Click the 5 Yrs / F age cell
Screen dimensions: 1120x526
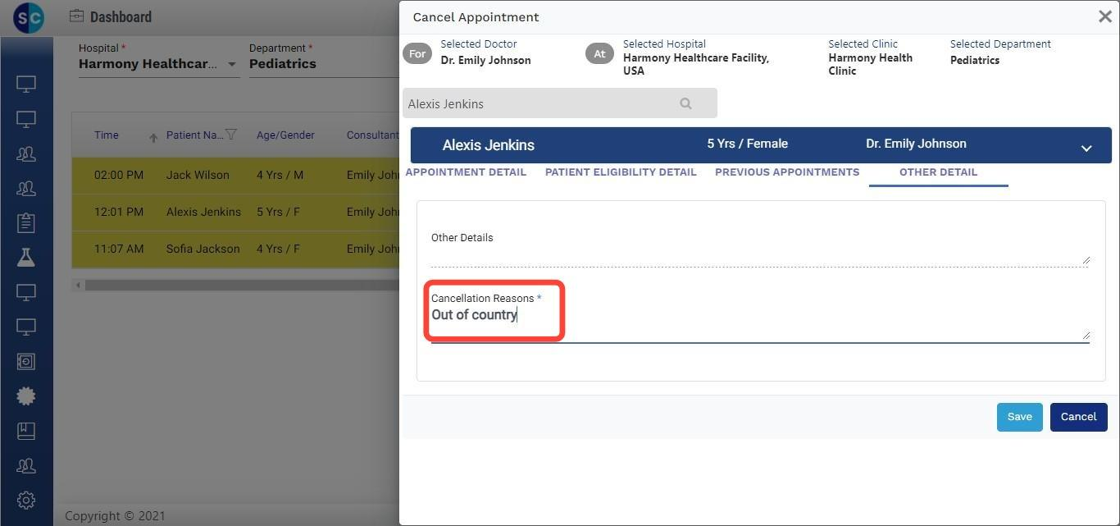point(278,212)
